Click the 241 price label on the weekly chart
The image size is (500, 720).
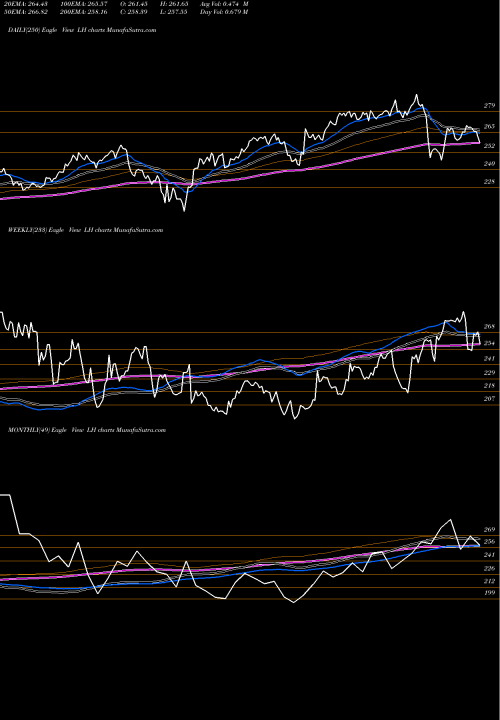point(489,359)
